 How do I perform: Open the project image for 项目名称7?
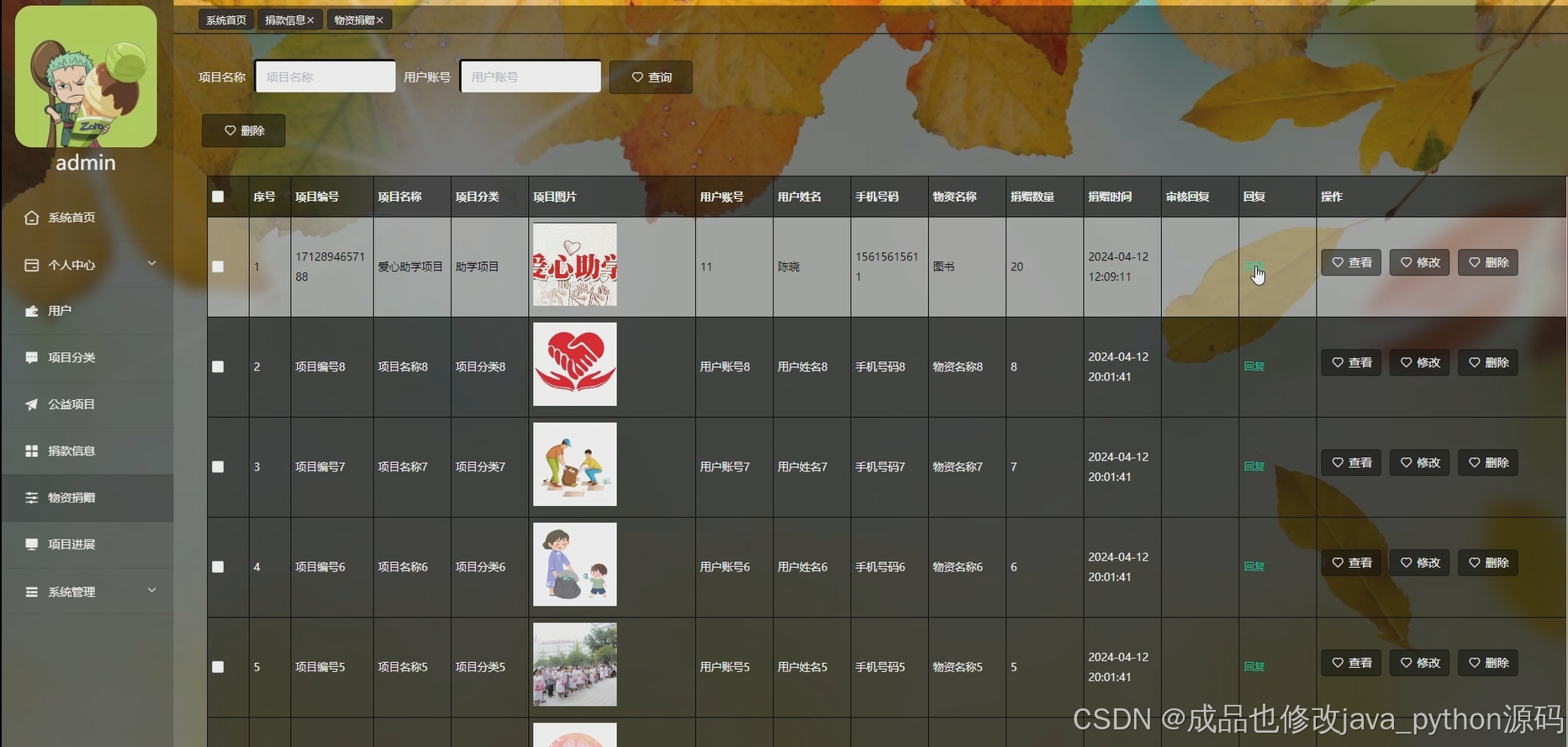[575, 464]
